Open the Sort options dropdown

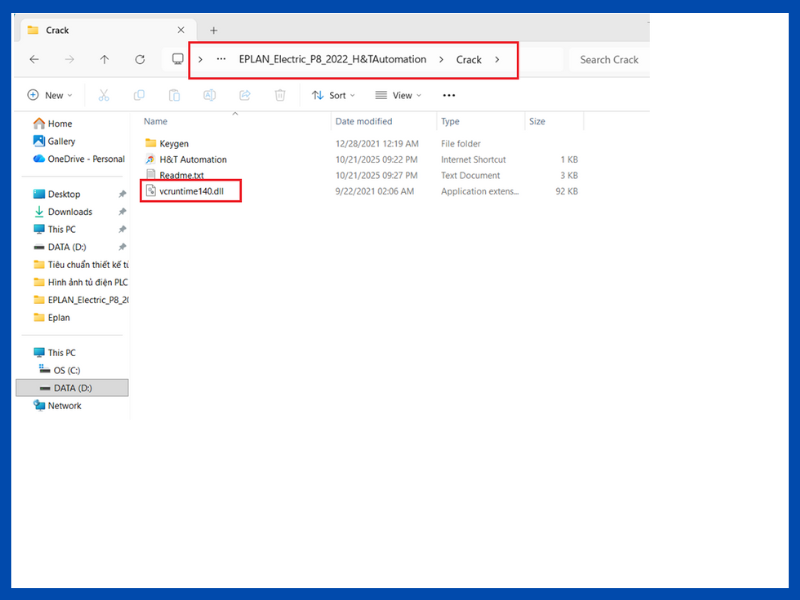(x=333, y=95)
